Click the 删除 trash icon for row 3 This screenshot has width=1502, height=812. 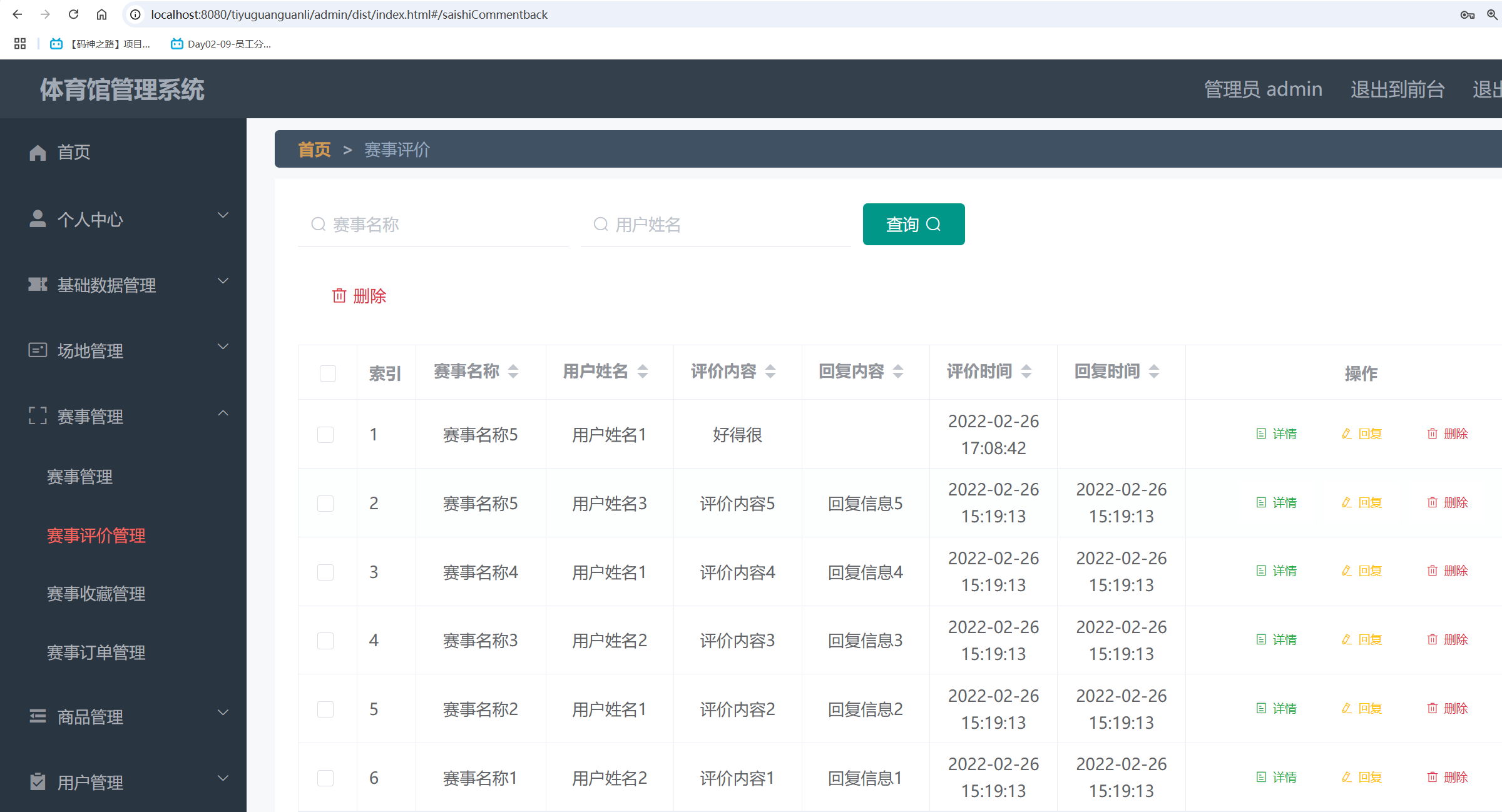tap(1432, 571)
